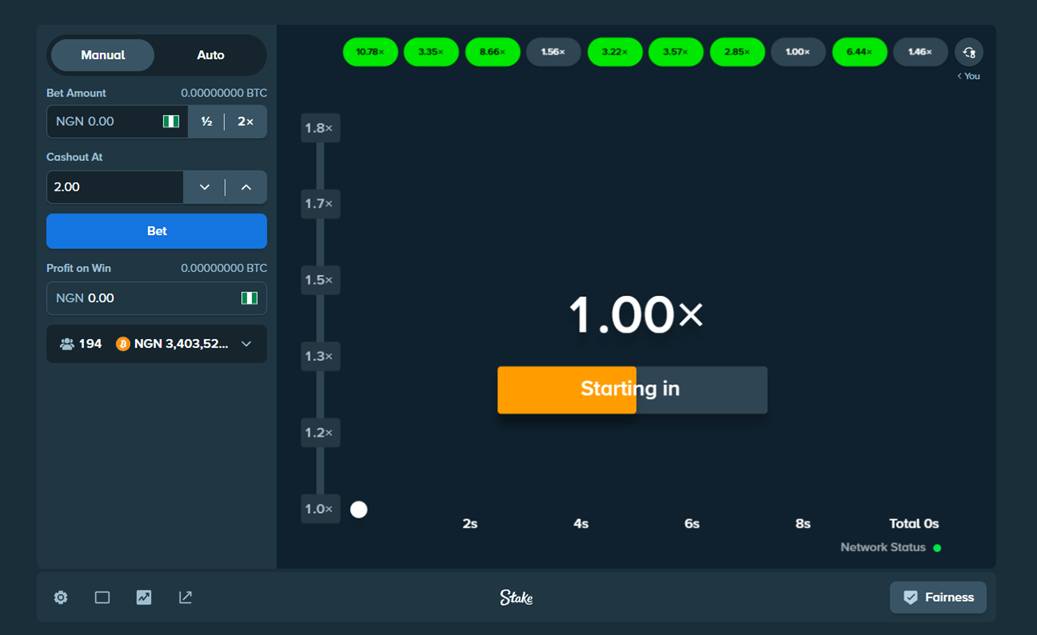Halve the bet amount with ½
1037x635 pixels.
(206, 121)
